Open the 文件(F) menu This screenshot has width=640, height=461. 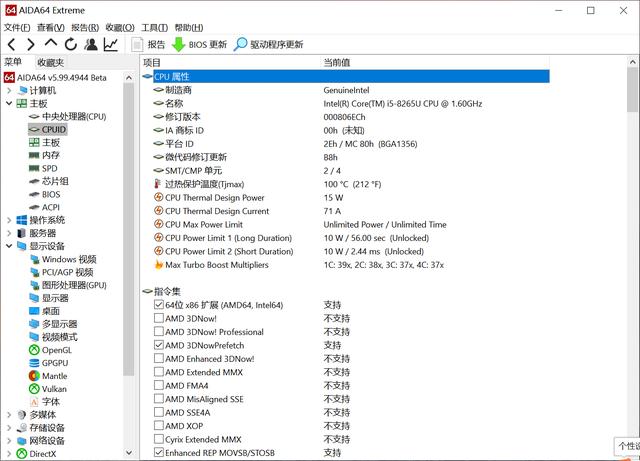coord(17,27)
